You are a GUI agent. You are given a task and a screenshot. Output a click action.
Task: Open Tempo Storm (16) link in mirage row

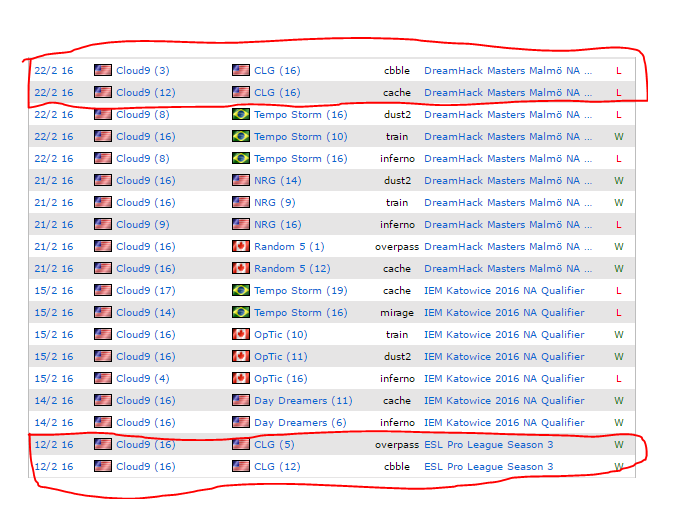301,313
